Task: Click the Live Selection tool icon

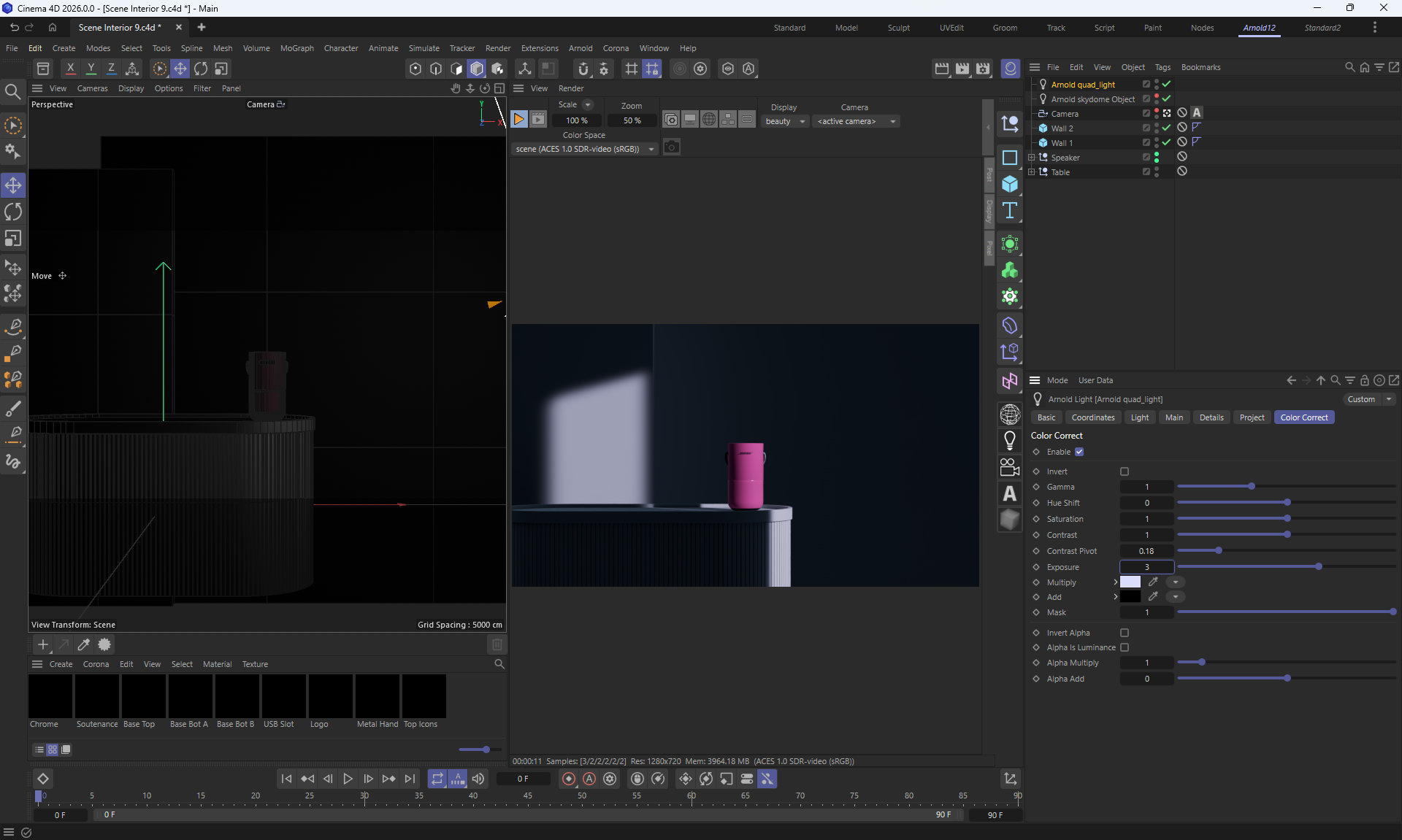Action: pos(13,126)
